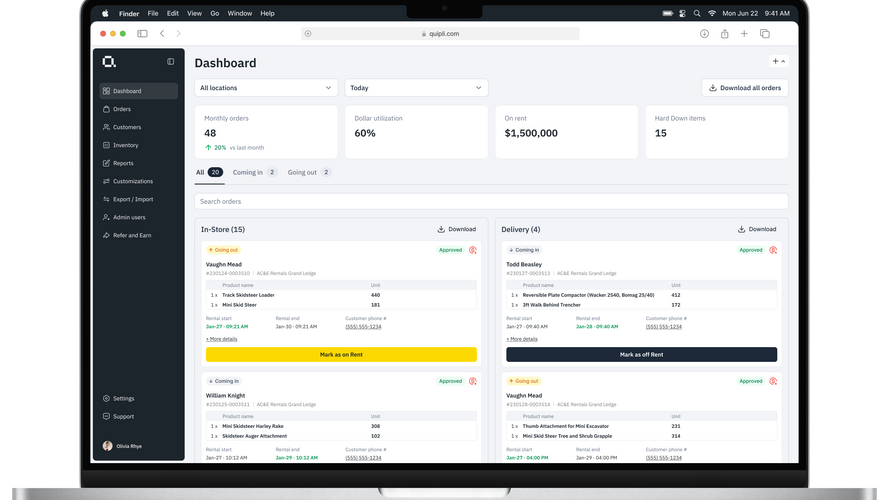The height and width of the screenshot is (500, 889).
Task: Click the Safari share icon
Action: [x=725, y=33]
